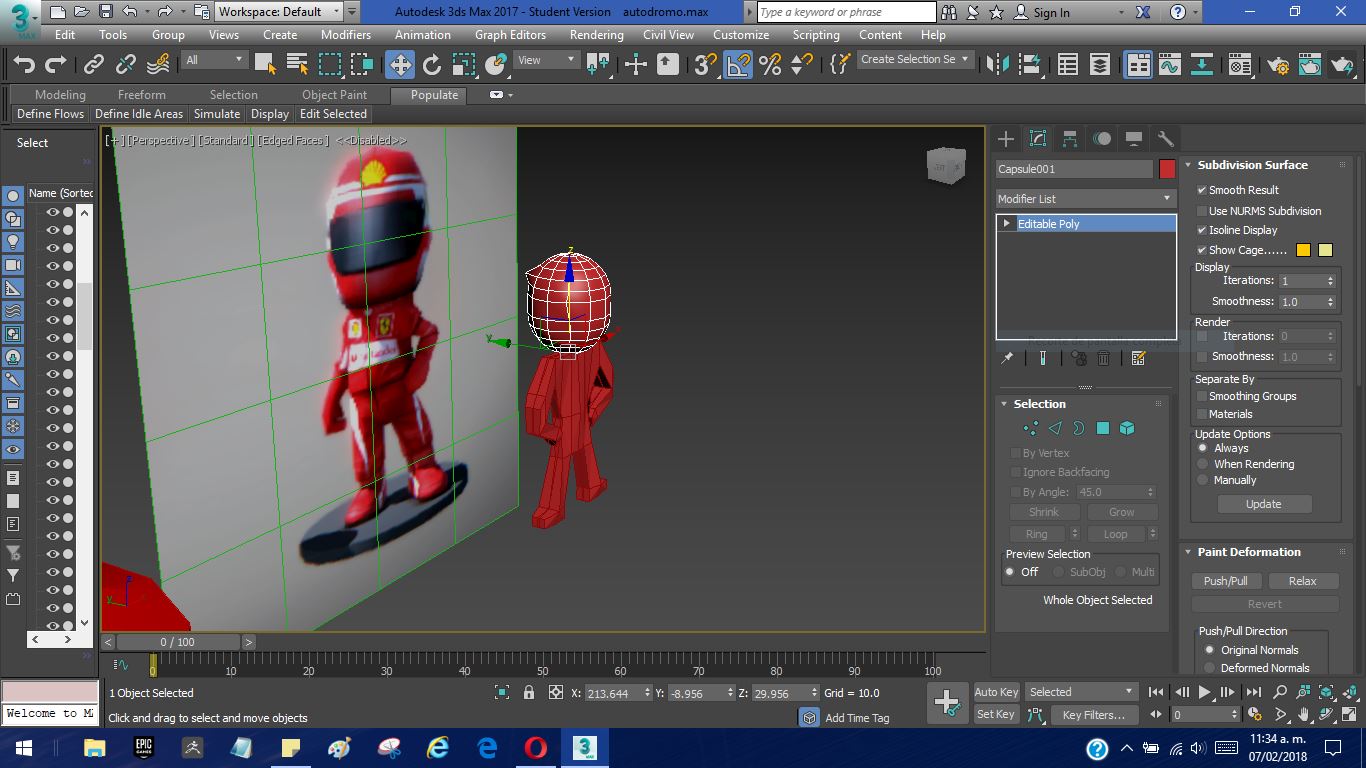Screen dimensions: 1366x768
Task: Open Time Configuration icon
Action: [x=1255, y=715]
